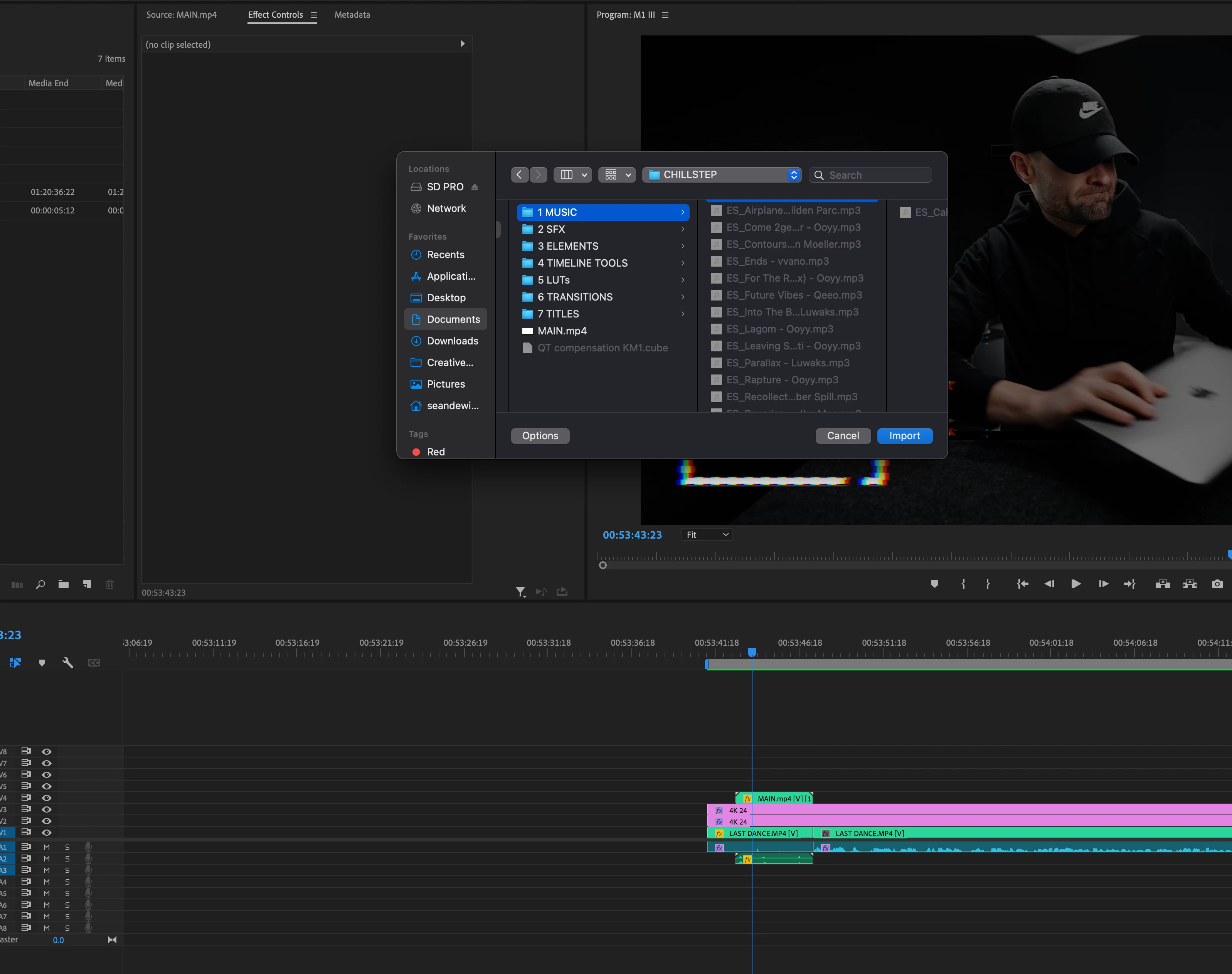This screenshot has height=974, width=1232.
Task: Open the Fit zoom level dropdown
Action: pyautogui.click(x=707, y=535)
